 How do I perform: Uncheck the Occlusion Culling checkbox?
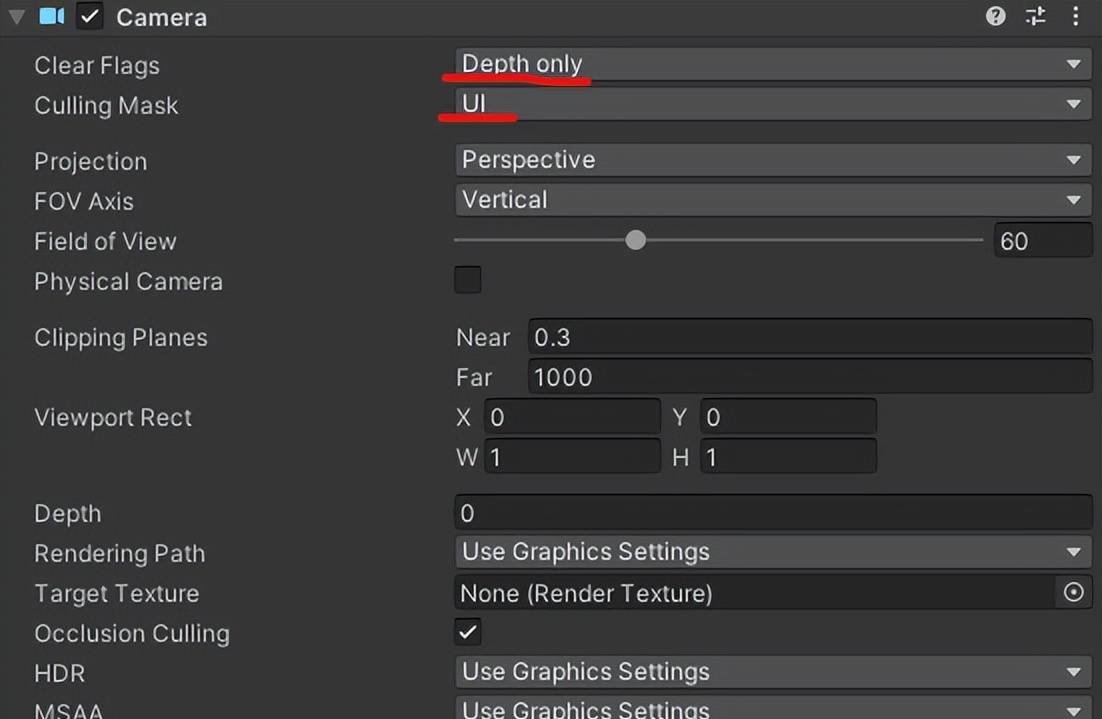click(468, 631)
